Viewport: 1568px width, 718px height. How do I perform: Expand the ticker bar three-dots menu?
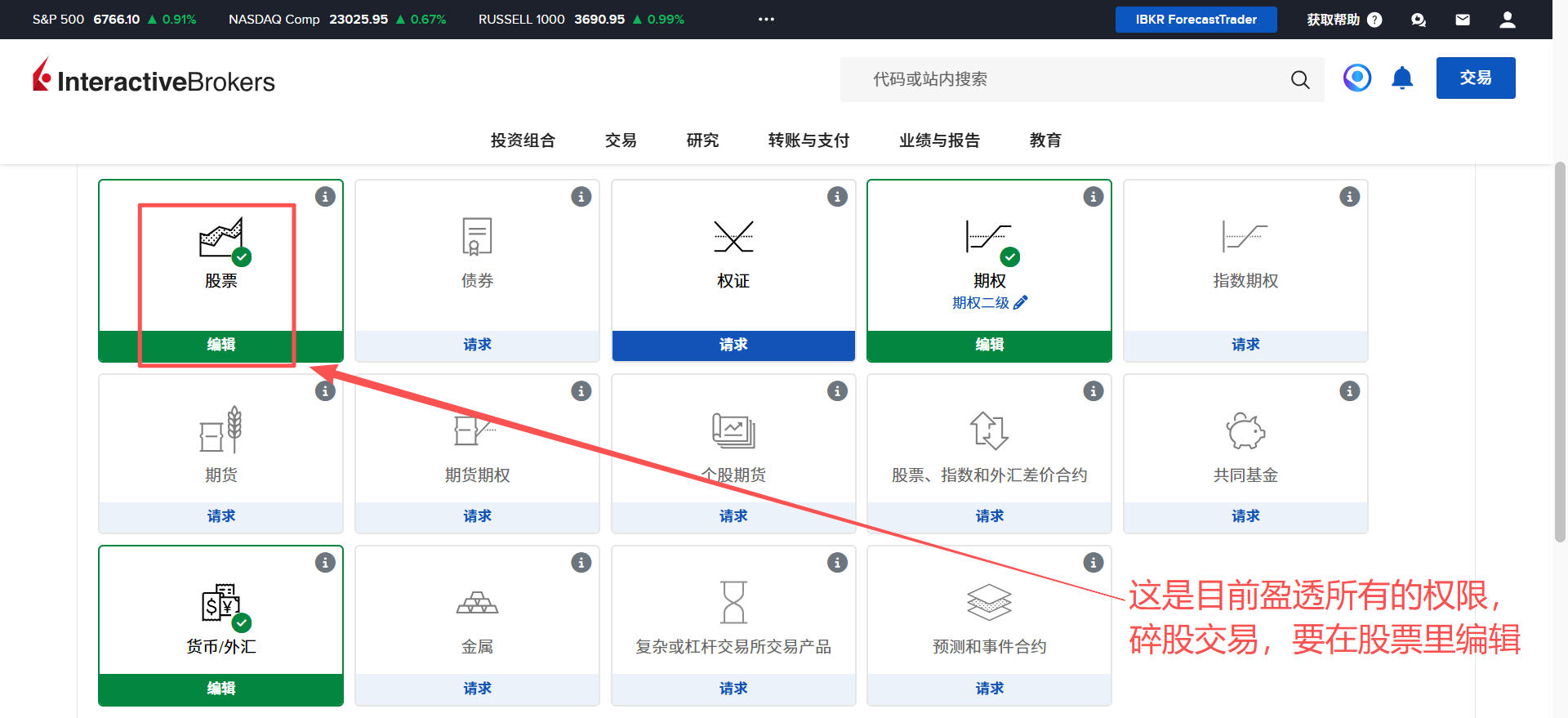tap(766, 20)
